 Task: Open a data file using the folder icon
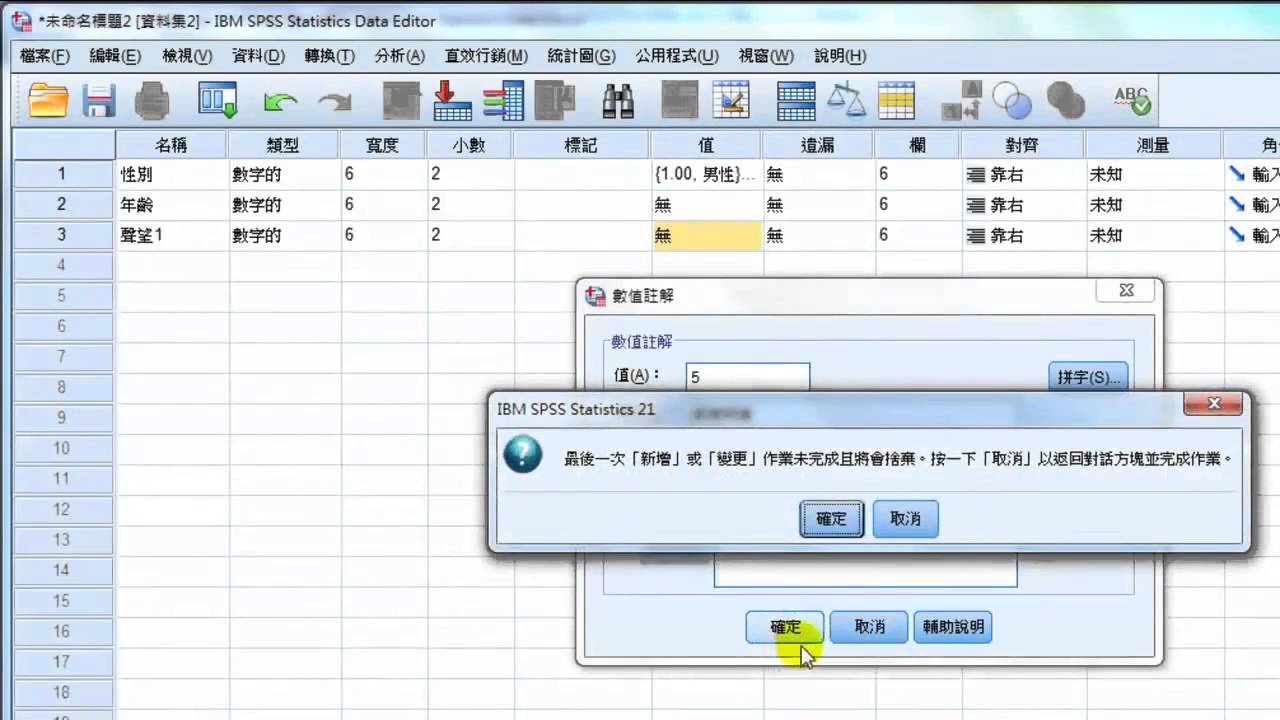(x=48, y=101)
